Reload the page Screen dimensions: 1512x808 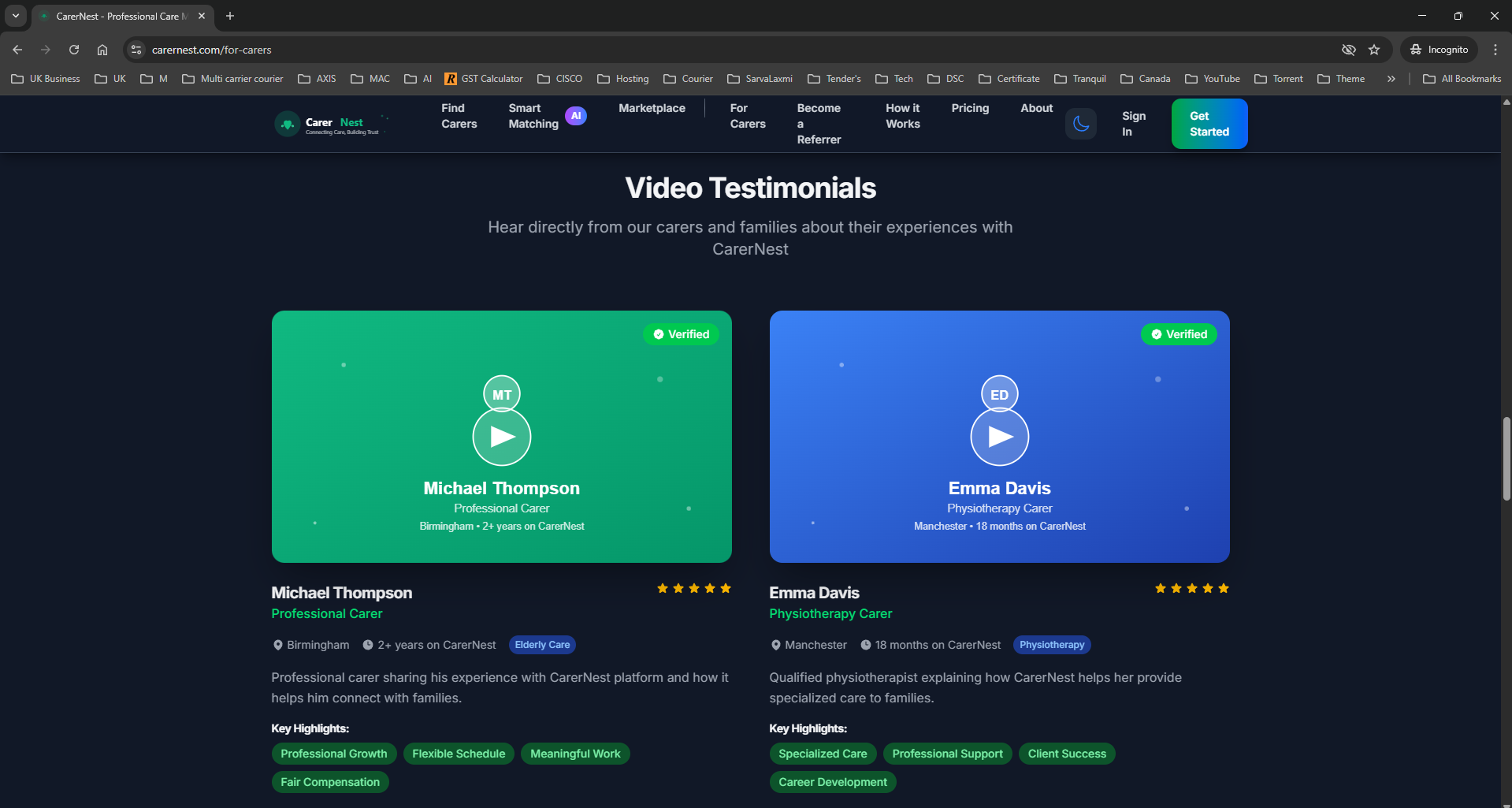(74, 50)
